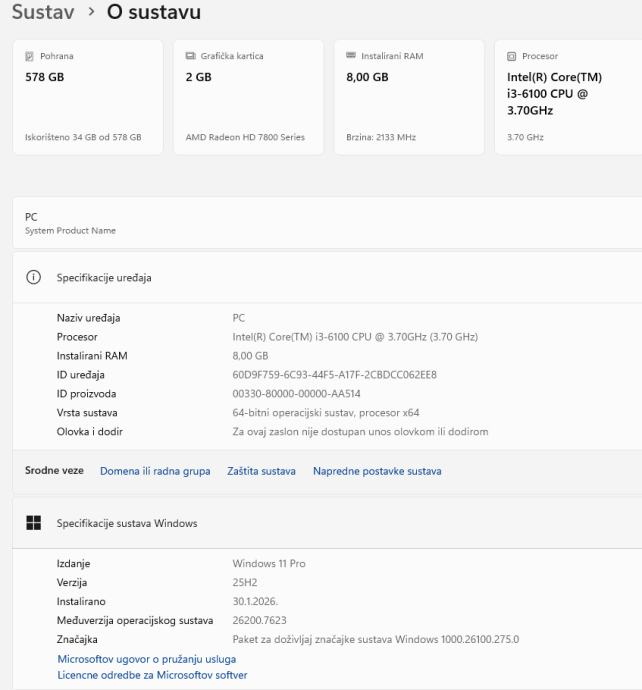Click the info icon beside Specifikacije uređaja
This screenshot has height=690, width=642.
(34, 277)
